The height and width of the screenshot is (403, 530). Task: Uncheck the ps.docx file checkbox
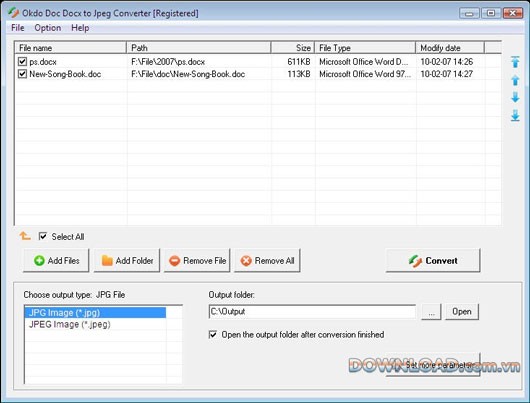(x=22, y=62)
